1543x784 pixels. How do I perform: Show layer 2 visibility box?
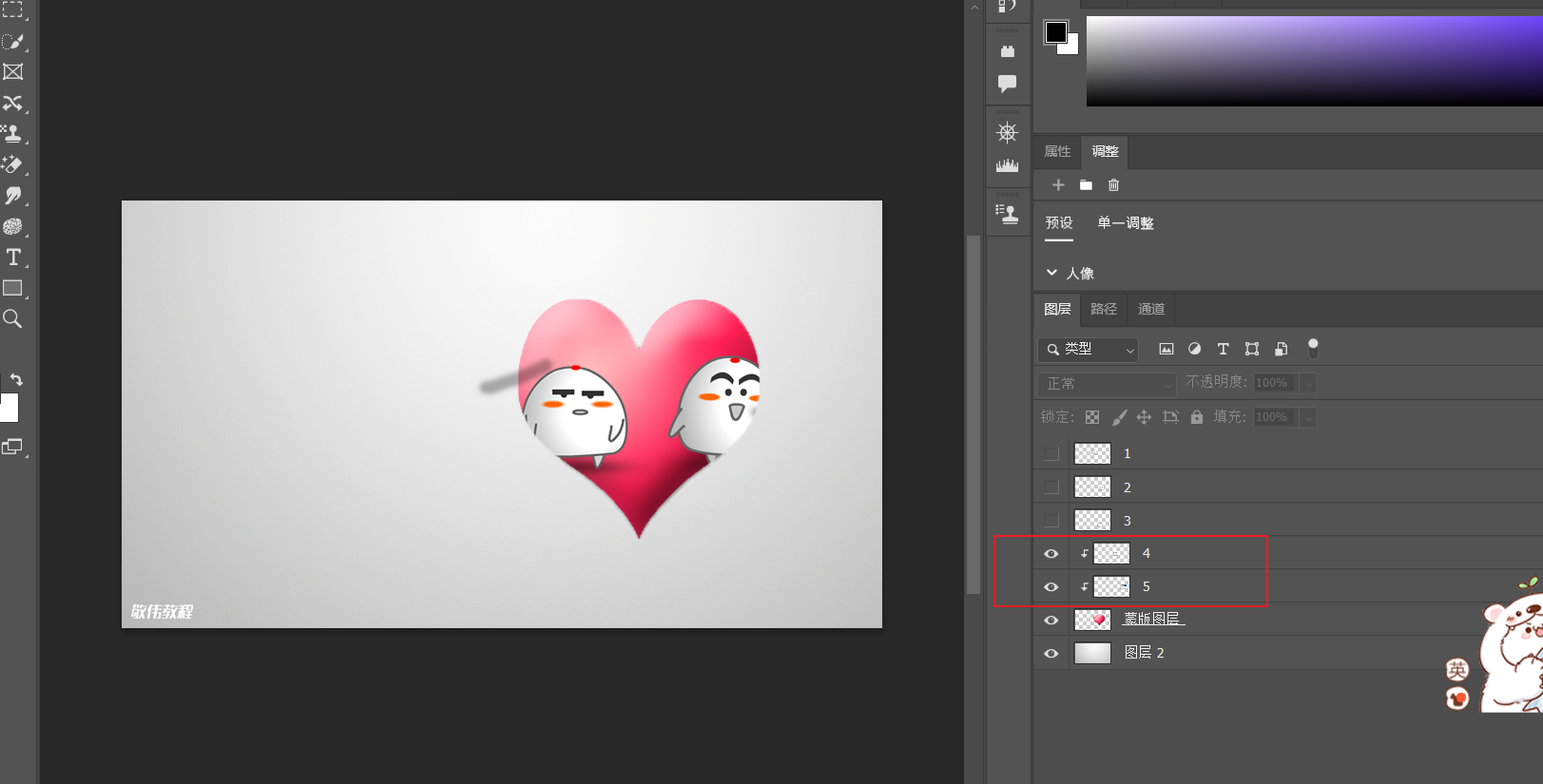(1051, 488)
